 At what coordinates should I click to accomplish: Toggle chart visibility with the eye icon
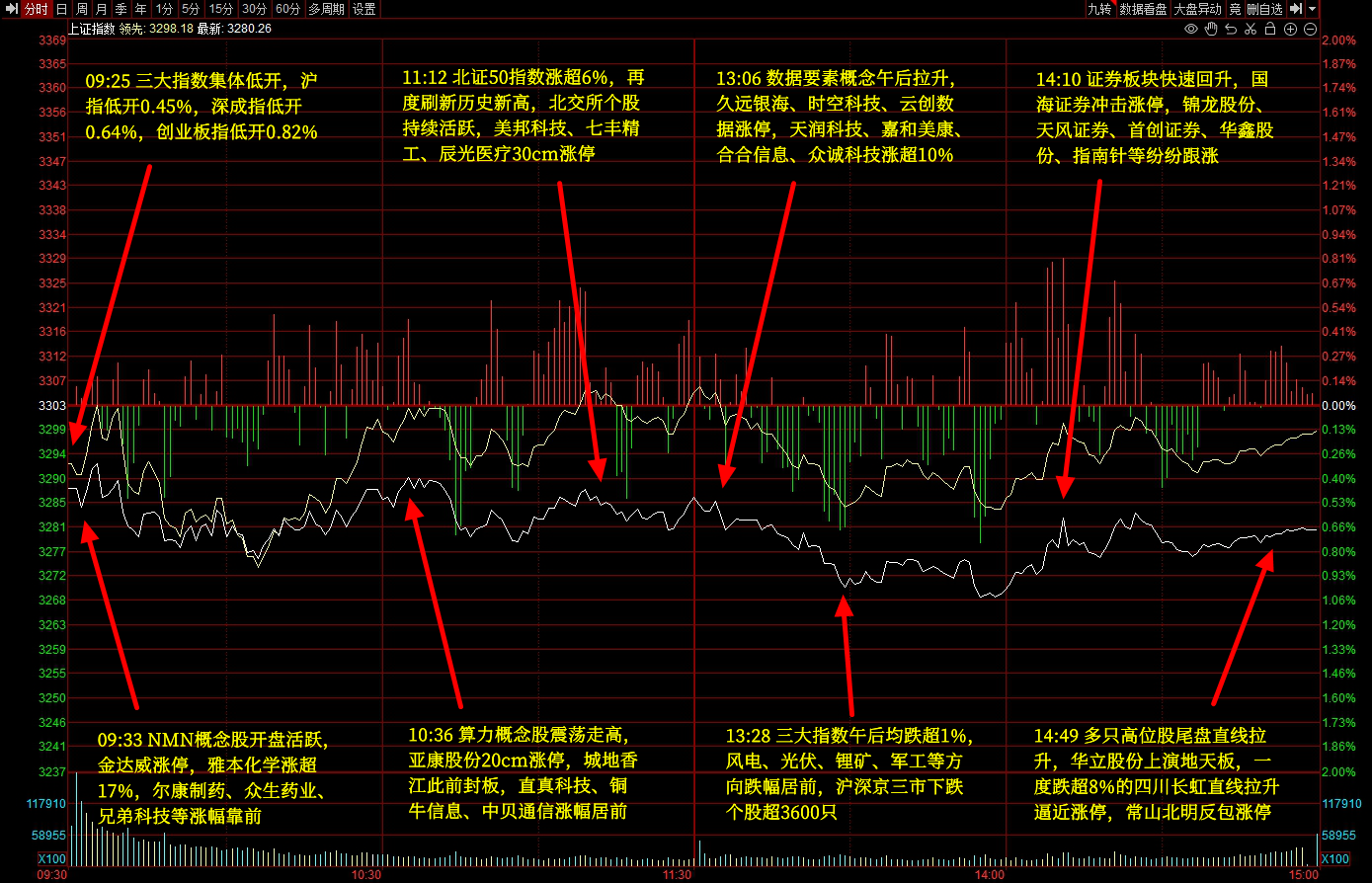tap(1190, 29)
